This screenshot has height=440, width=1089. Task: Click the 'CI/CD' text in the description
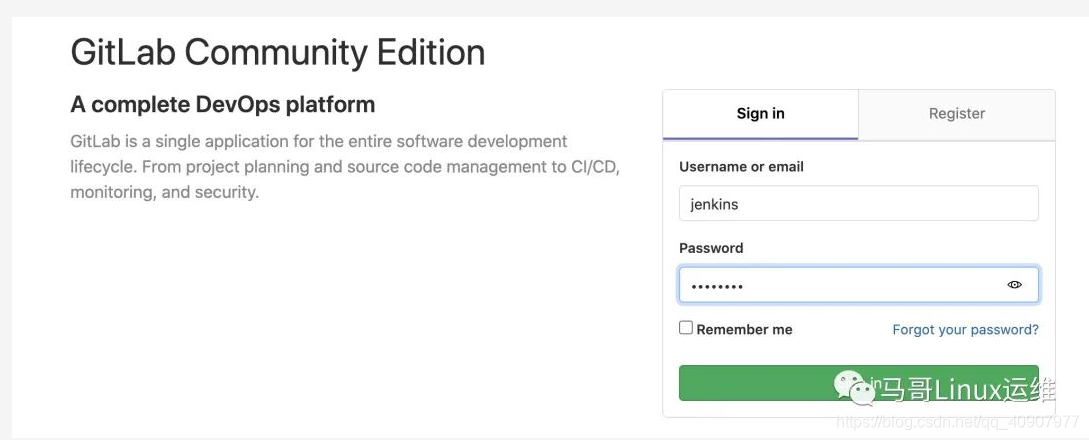click(595, 167)
